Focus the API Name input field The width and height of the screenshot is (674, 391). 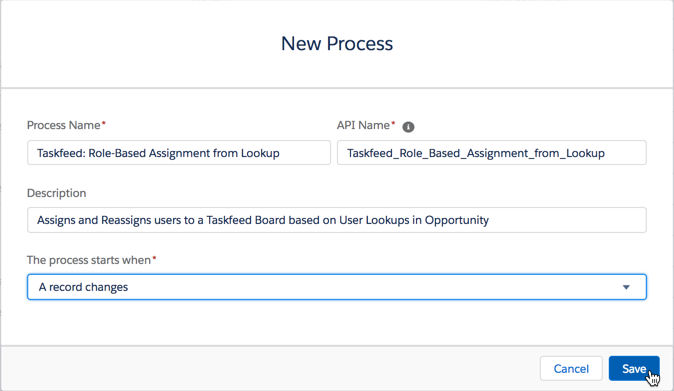click(x=491, y=153)
